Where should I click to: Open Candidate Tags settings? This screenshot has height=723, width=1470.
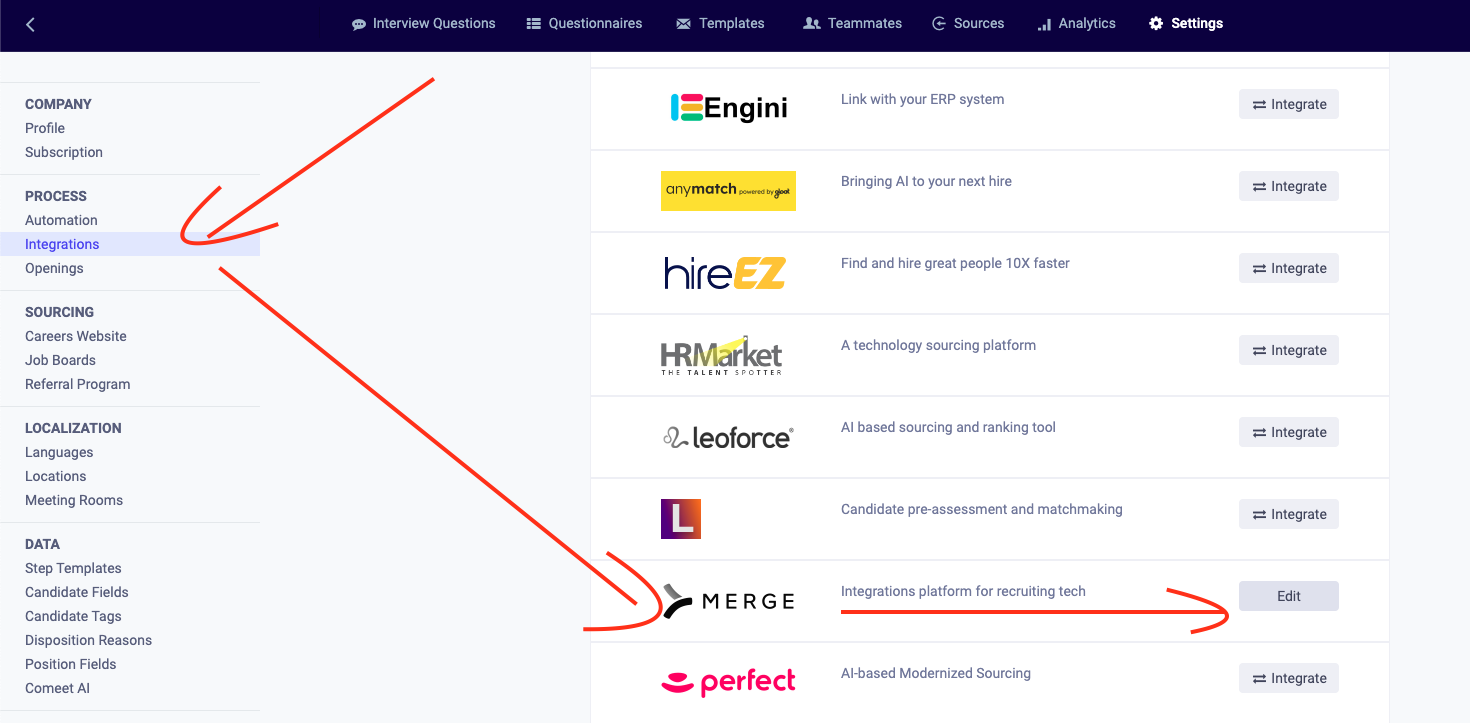pos(73,616)
